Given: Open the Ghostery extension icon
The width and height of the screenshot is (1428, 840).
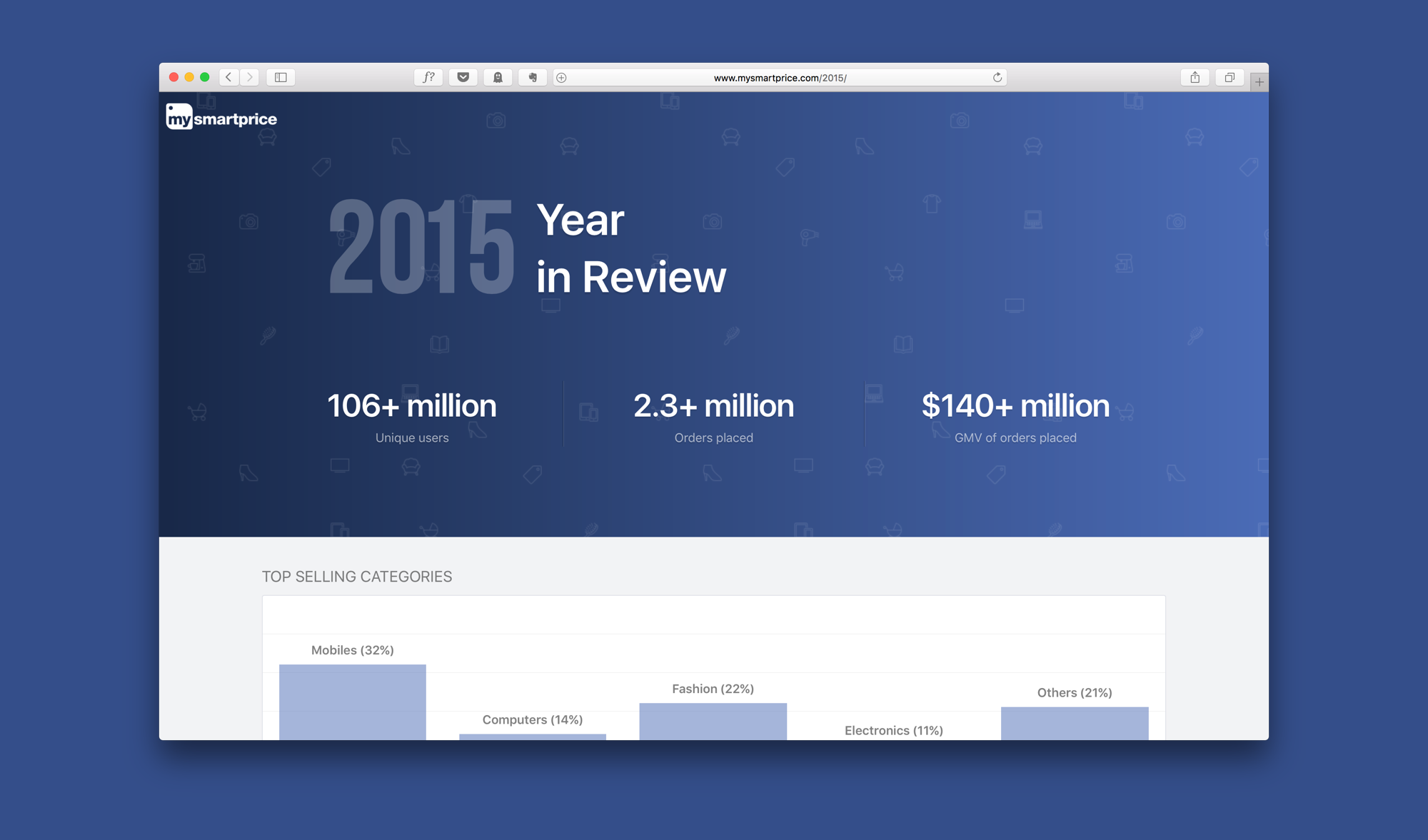Looking at the screenshot, I should coord(498,77).
